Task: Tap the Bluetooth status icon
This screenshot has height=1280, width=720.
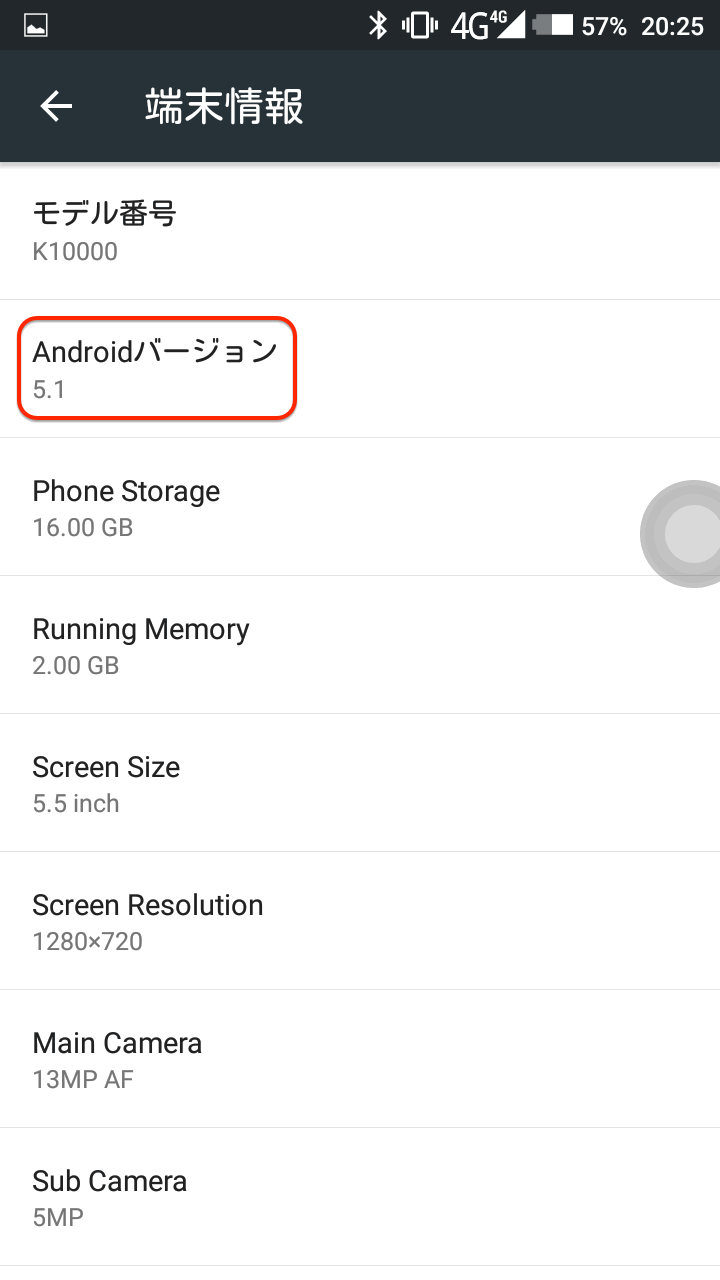Action: point(377,25)
